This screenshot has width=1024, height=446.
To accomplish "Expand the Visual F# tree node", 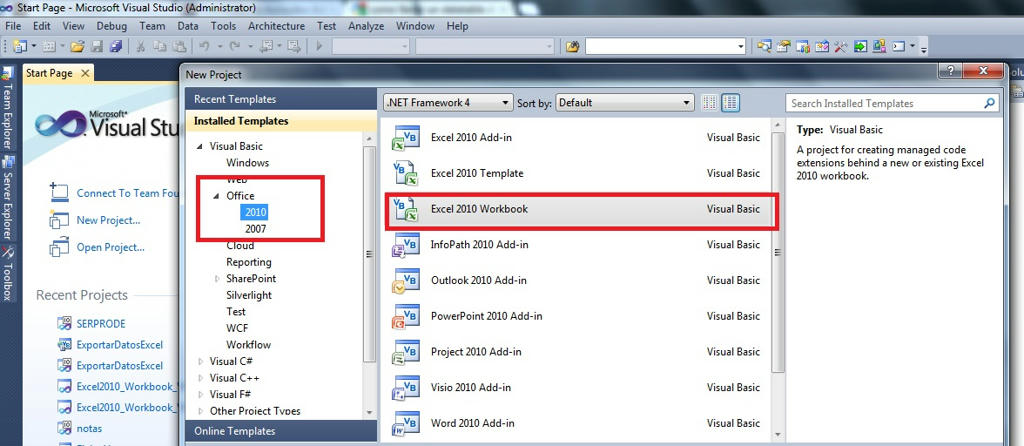I will click(x=200, y=394).
